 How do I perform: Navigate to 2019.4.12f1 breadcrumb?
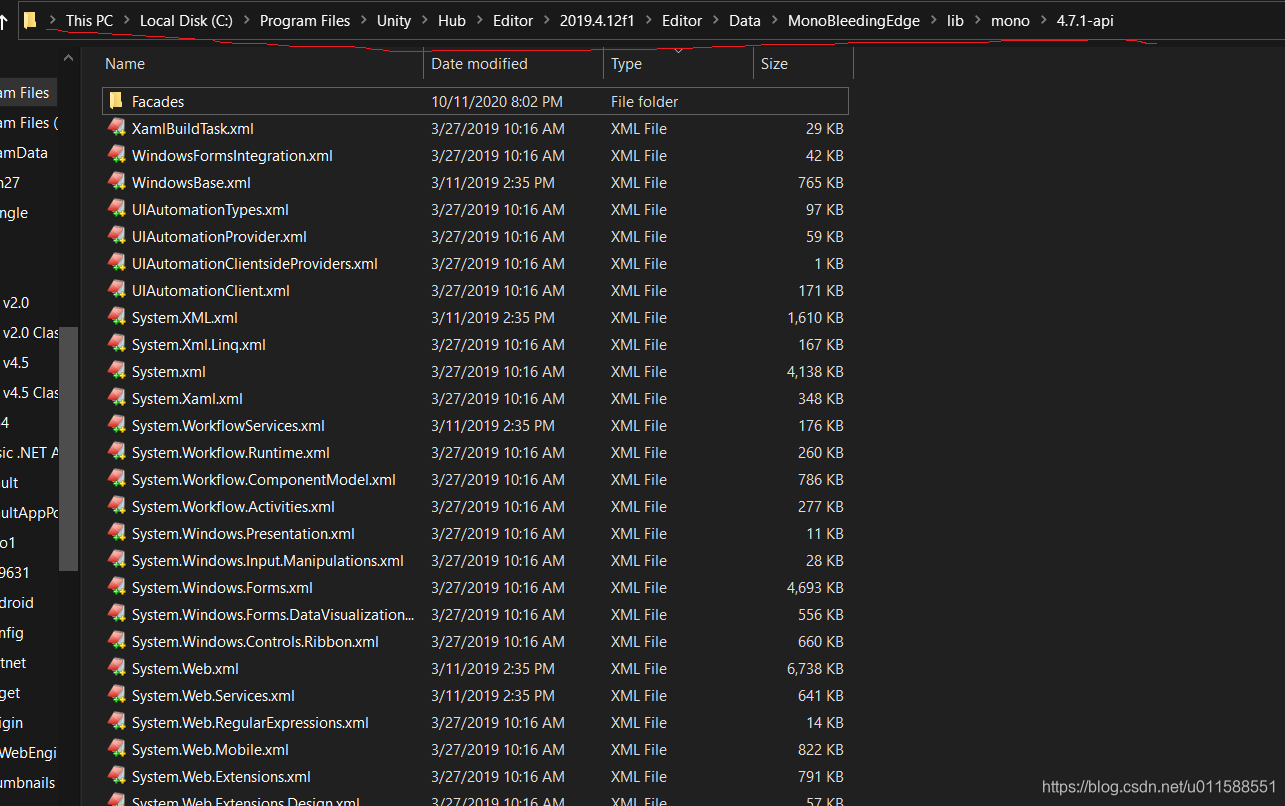tap(597, 21)
